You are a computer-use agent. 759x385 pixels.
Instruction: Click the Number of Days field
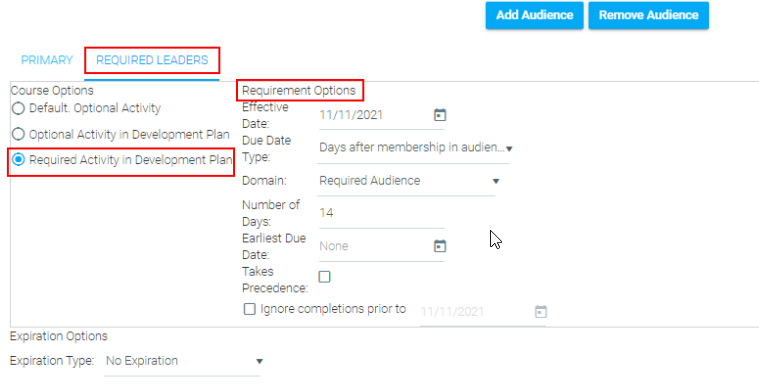click(381, 213)
